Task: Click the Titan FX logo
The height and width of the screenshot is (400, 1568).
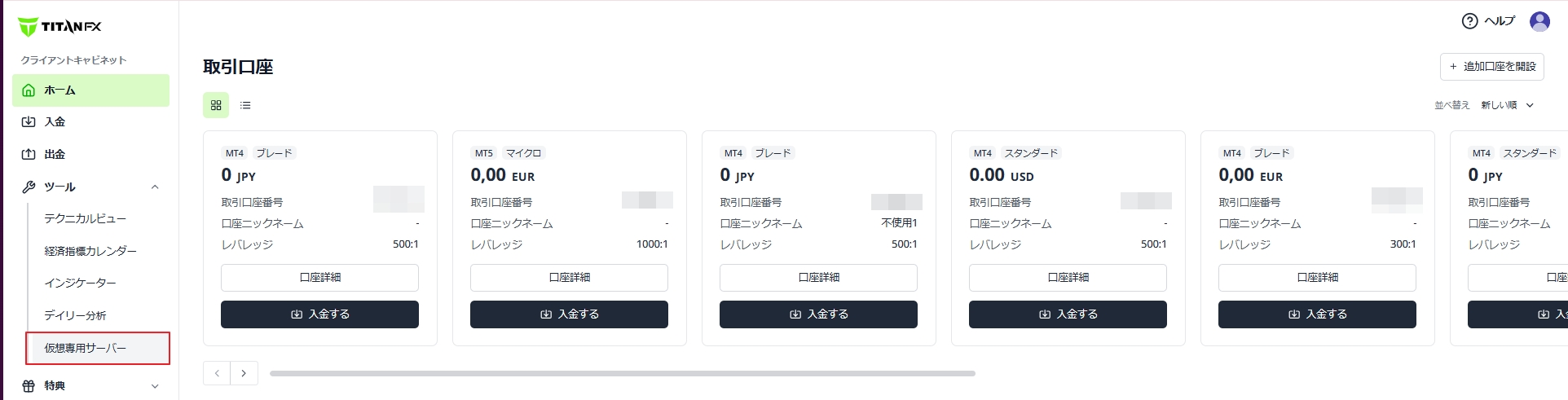Action: [x=59, y=27]
